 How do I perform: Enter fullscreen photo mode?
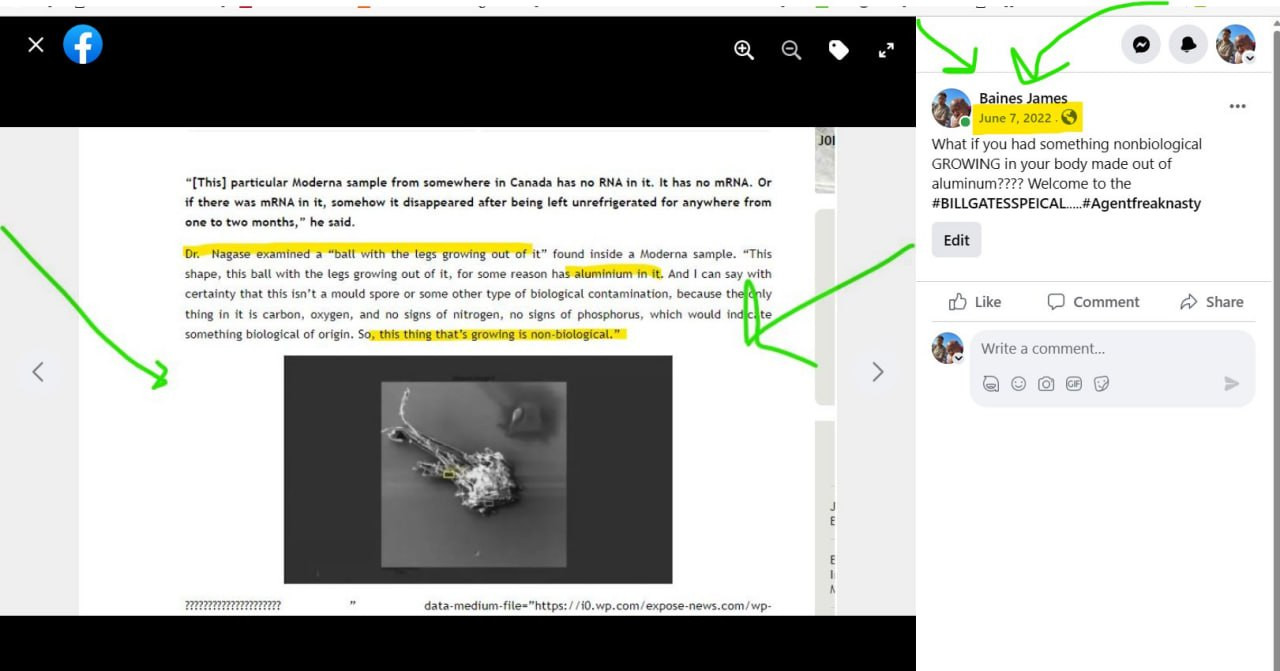[886, 50]
